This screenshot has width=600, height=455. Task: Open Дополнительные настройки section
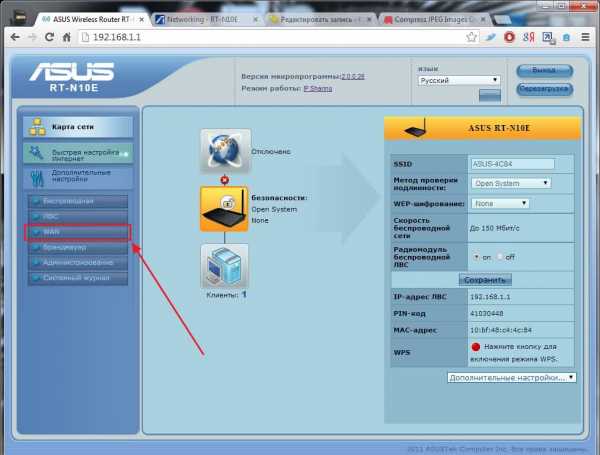point(78,177)
